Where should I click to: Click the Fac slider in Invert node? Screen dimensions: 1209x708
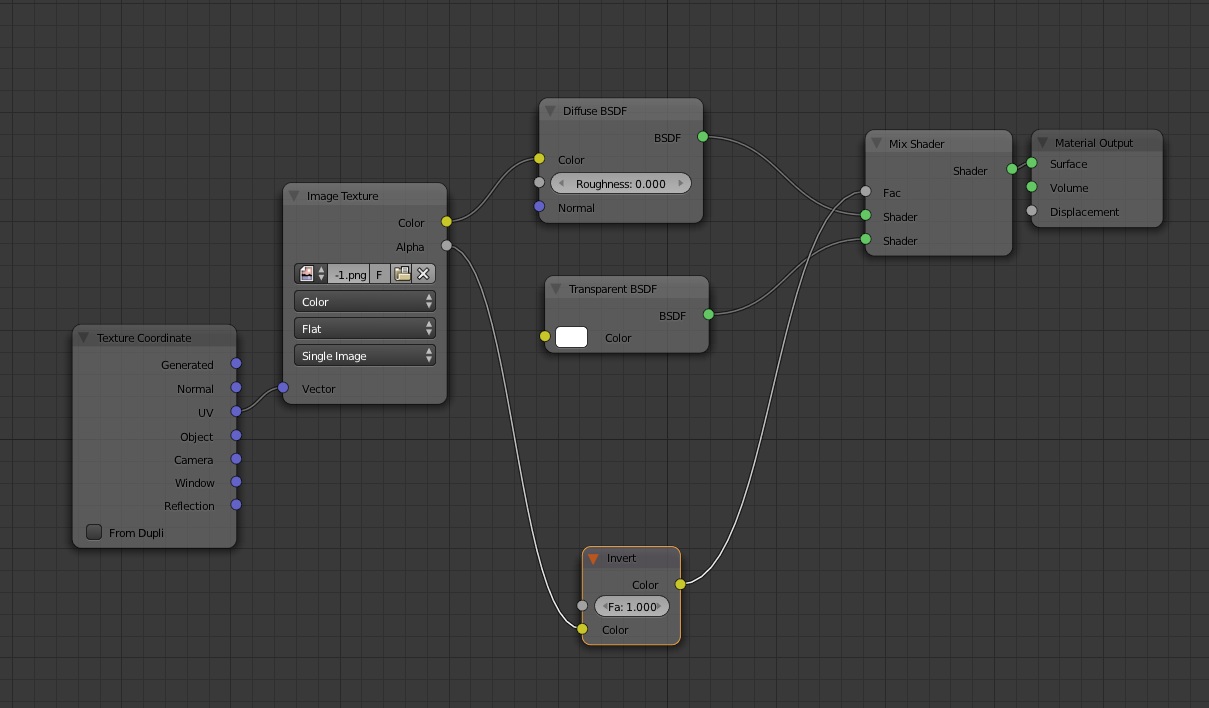click(632, 606)
